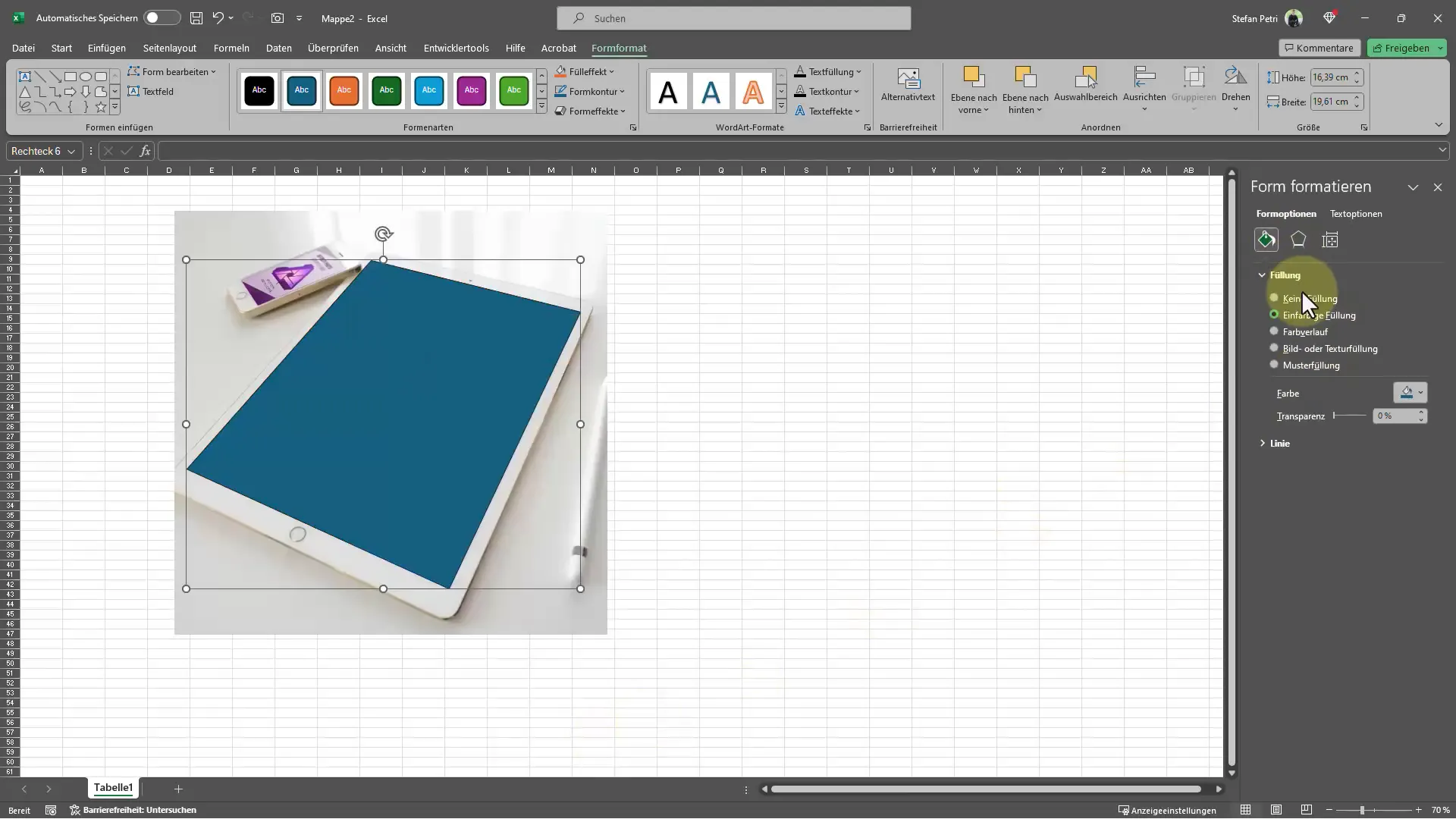1456x819 pixels.
Task: Select Musterfüllung radio option
Action: (x=1274, y=365)
